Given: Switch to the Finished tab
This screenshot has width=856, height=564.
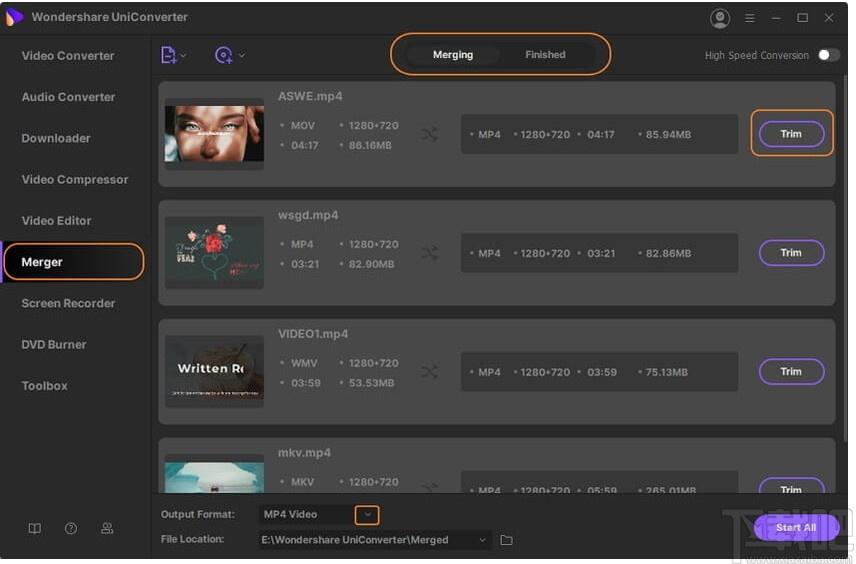Looking at the screenshot, I should (x=545, y=55).
